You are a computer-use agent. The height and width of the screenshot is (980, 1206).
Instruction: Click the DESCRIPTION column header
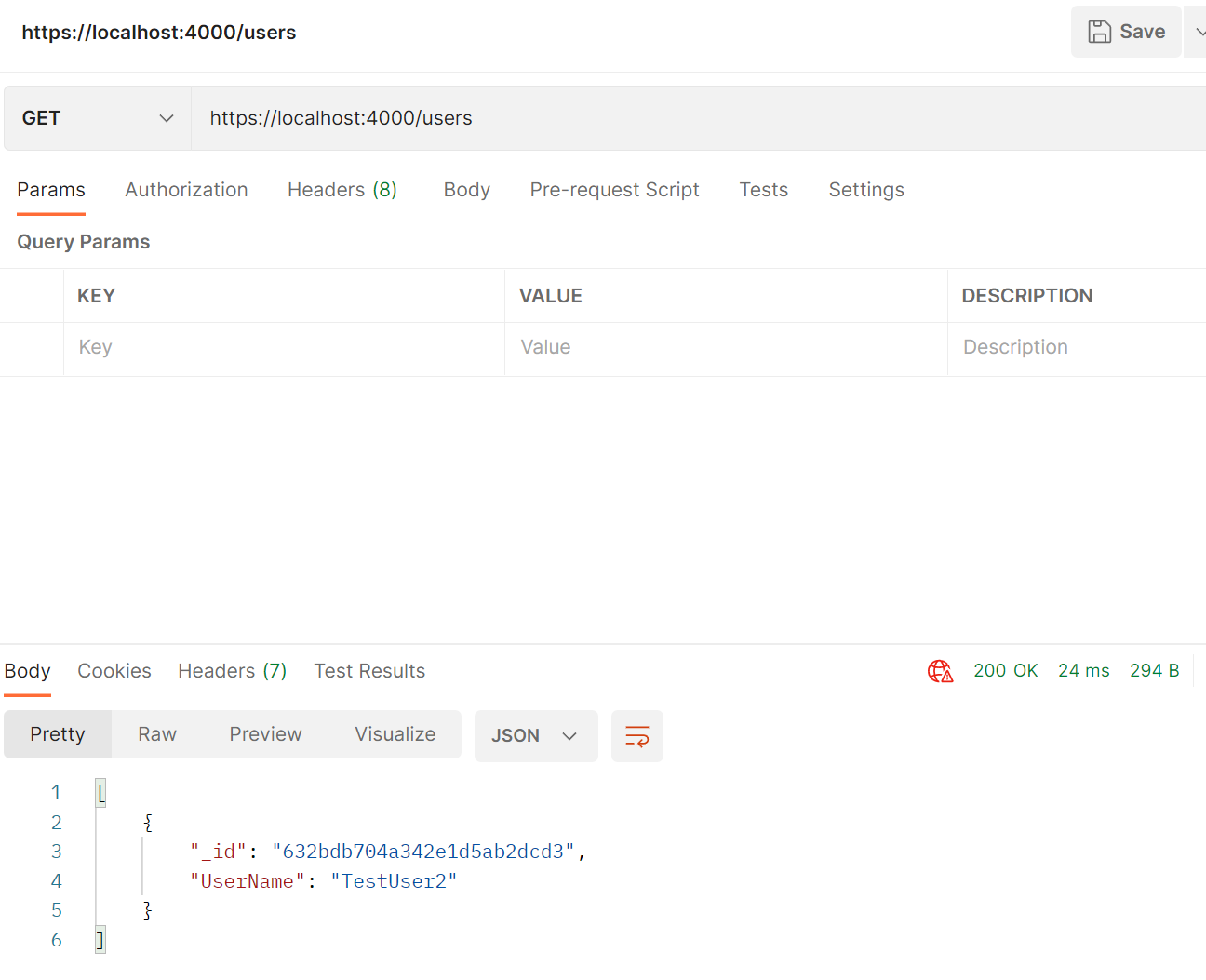[x=1027, y=296]
